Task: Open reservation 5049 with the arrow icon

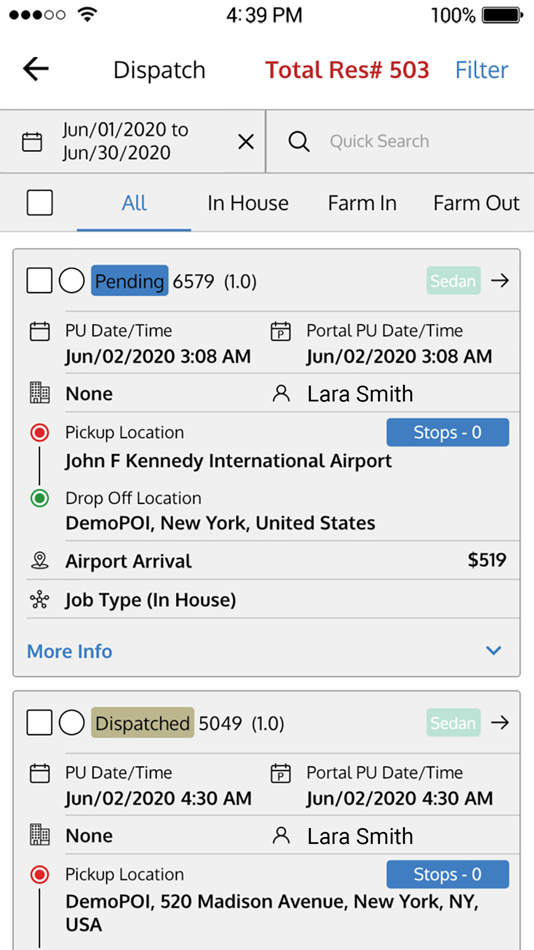Action: point(500,723)
